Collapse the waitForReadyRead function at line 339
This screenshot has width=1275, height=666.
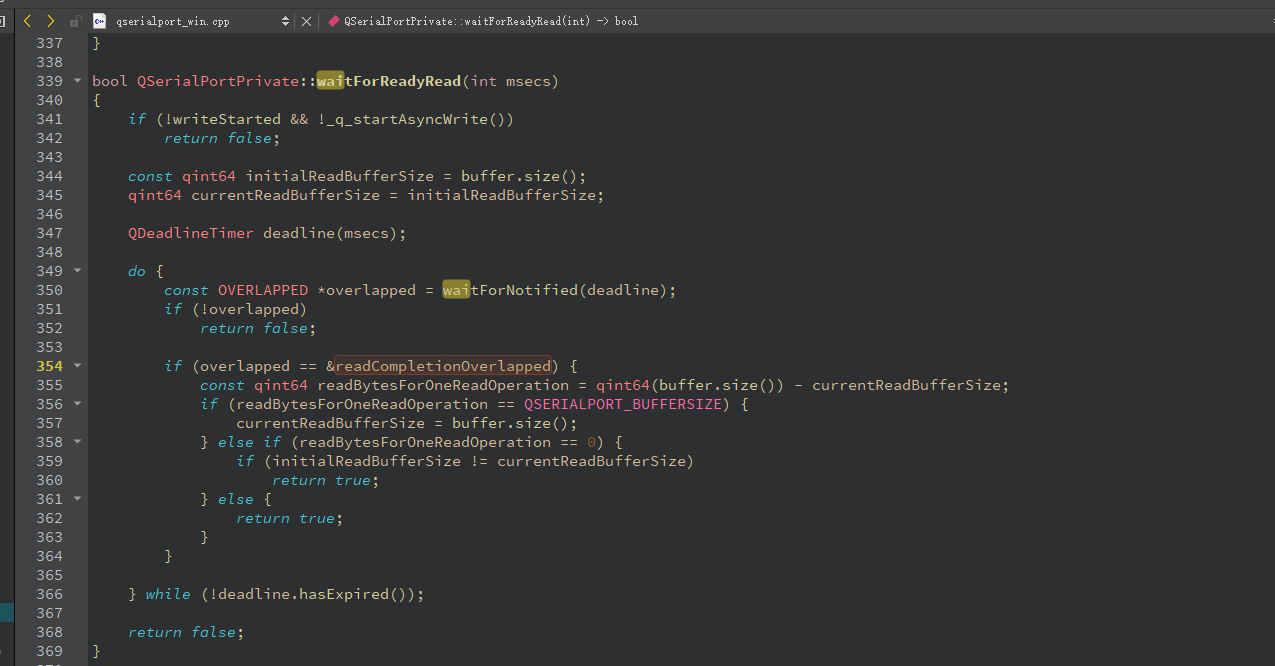(x=77, y=81)
